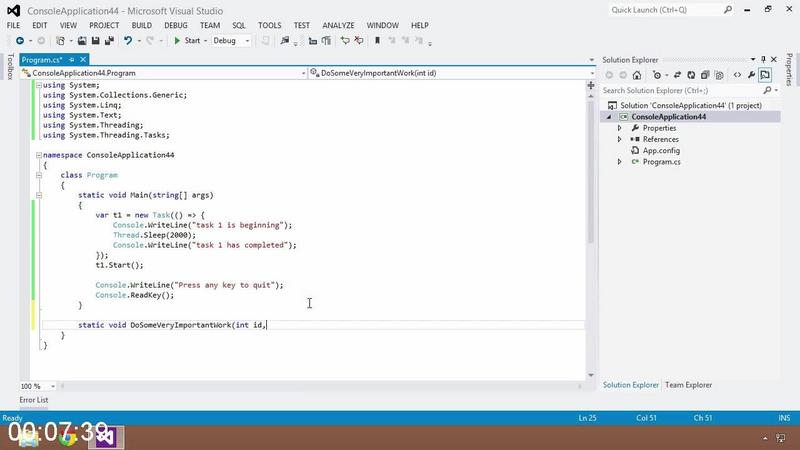Viewport: 800px width, 450px height.
Task: Comment out the selected lines icon
Action: [345, 41]
